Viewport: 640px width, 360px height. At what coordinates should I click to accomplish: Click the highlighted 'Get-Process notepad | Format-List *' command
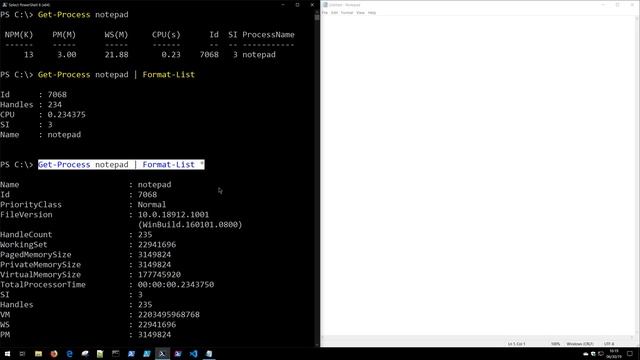(x=121, y=164)
